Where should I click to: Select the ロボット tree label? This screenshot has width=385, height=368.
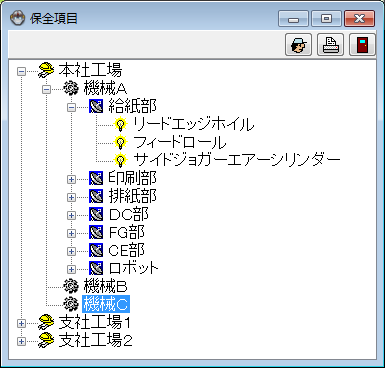(134, 268)
